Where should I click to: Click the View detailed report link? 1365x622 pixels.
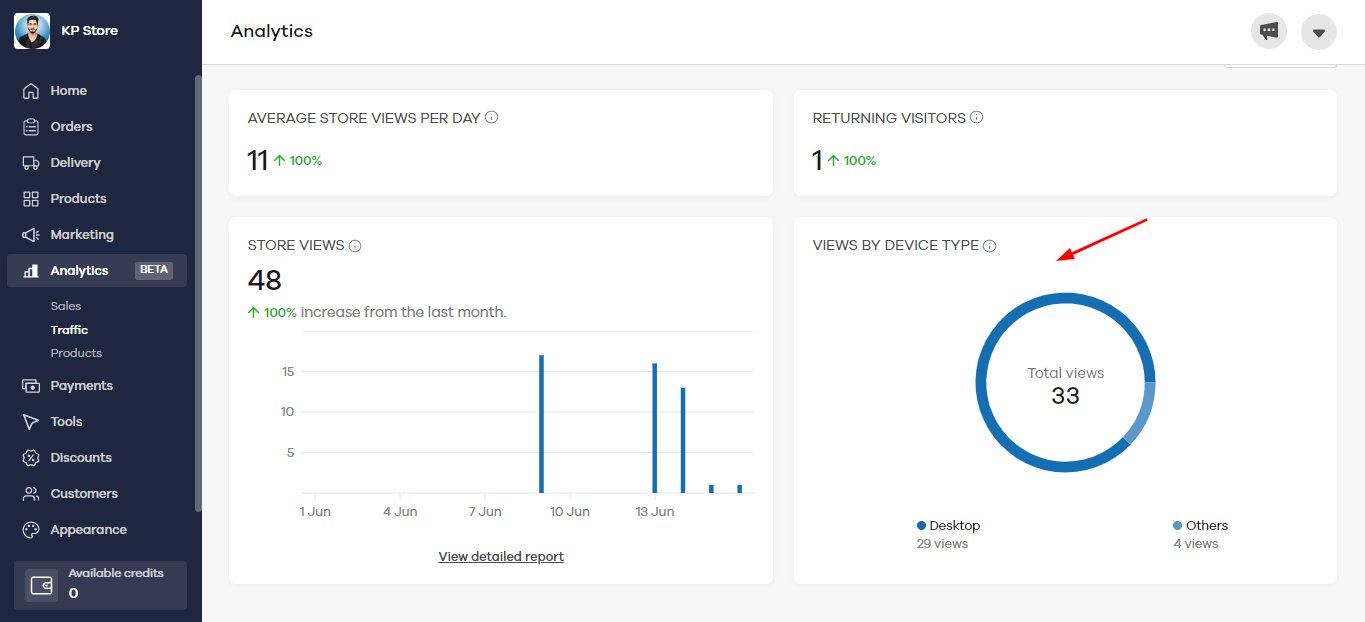pos(501,557)
